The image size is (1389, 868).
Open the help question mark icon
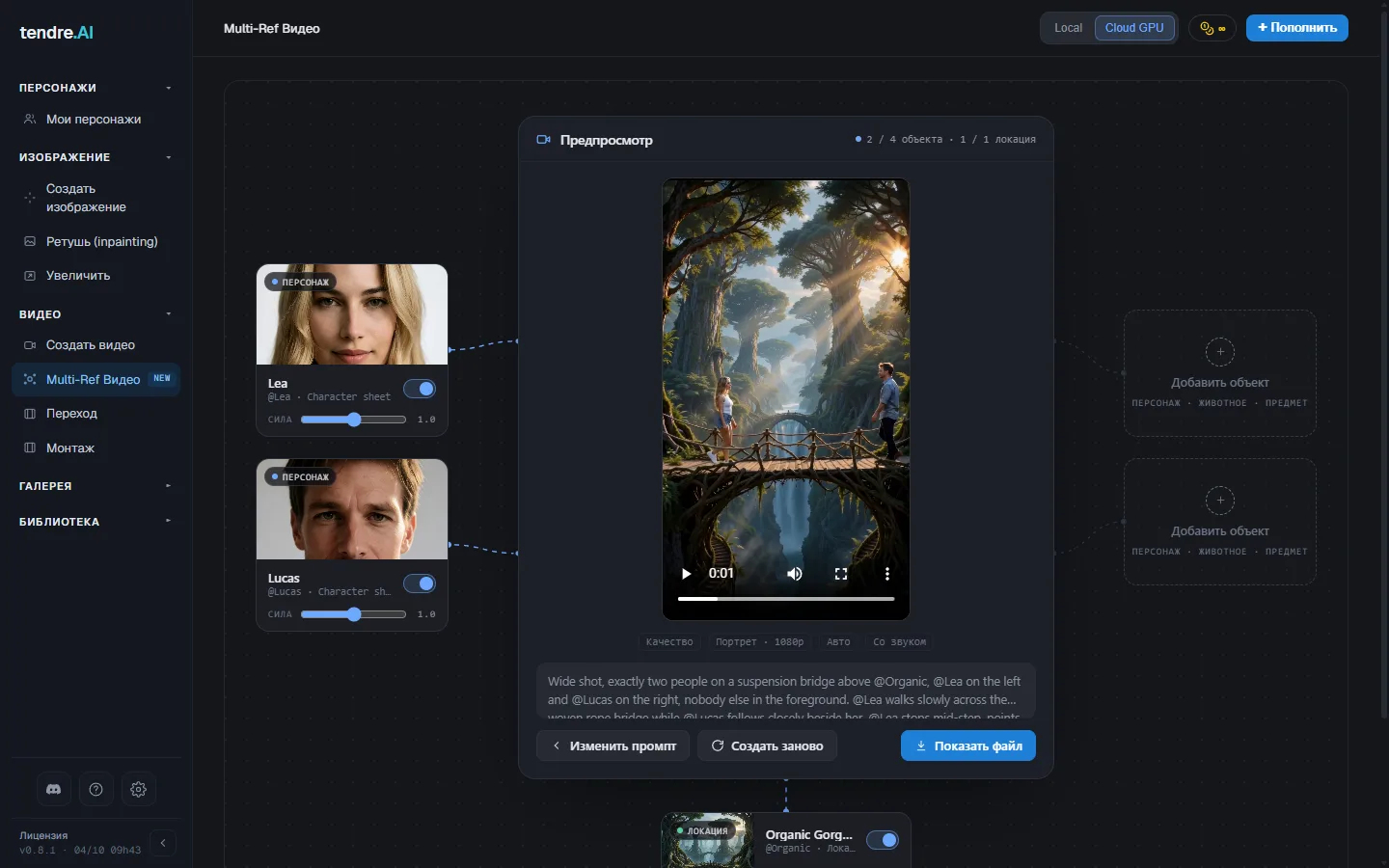pyautogui.click(x=95, y=789)
